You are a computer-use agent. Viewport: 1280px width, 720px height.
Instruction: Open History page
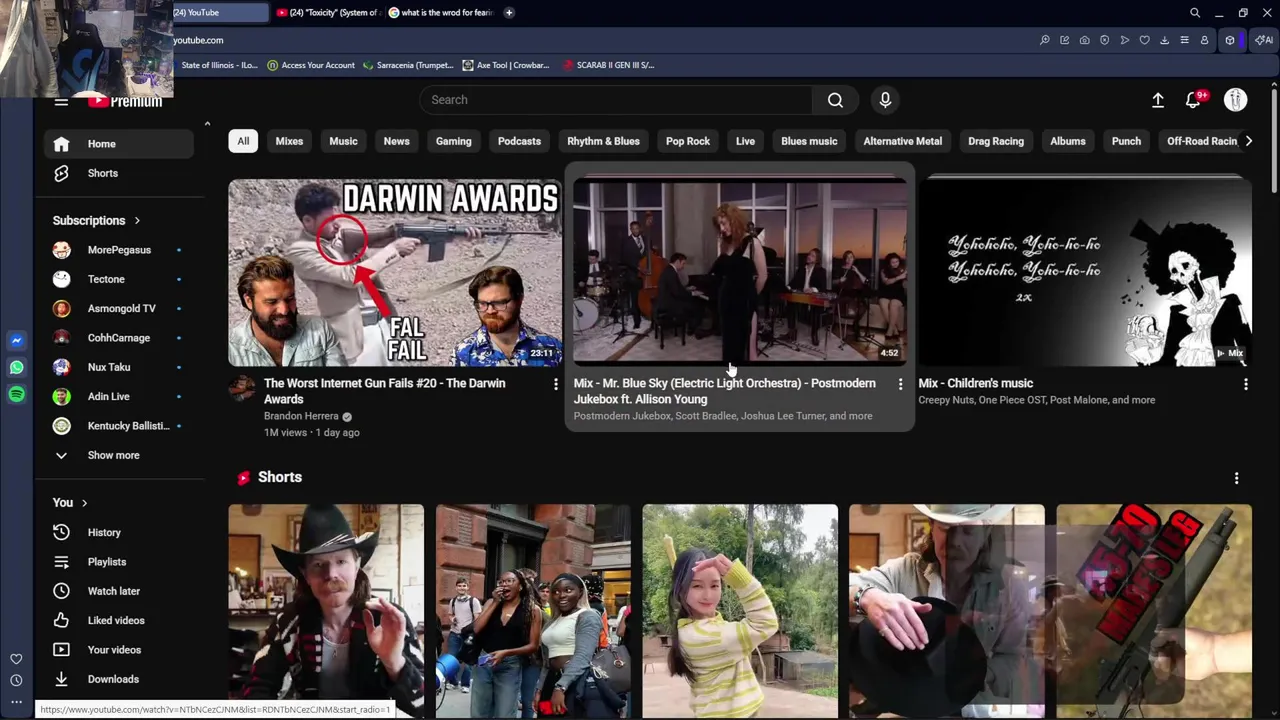(x=119, y=533)
